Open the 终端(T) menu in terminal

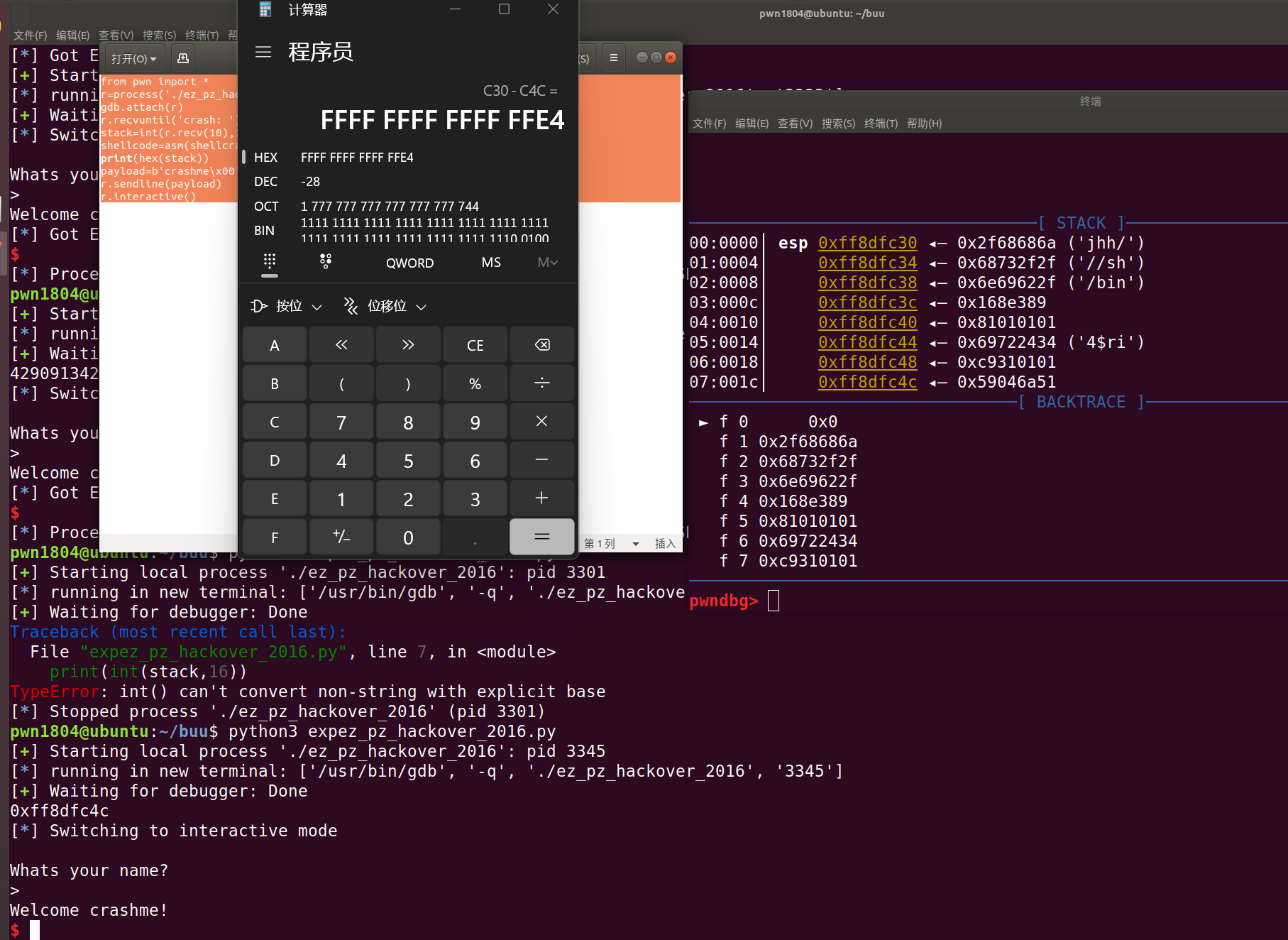coord(881,123)
